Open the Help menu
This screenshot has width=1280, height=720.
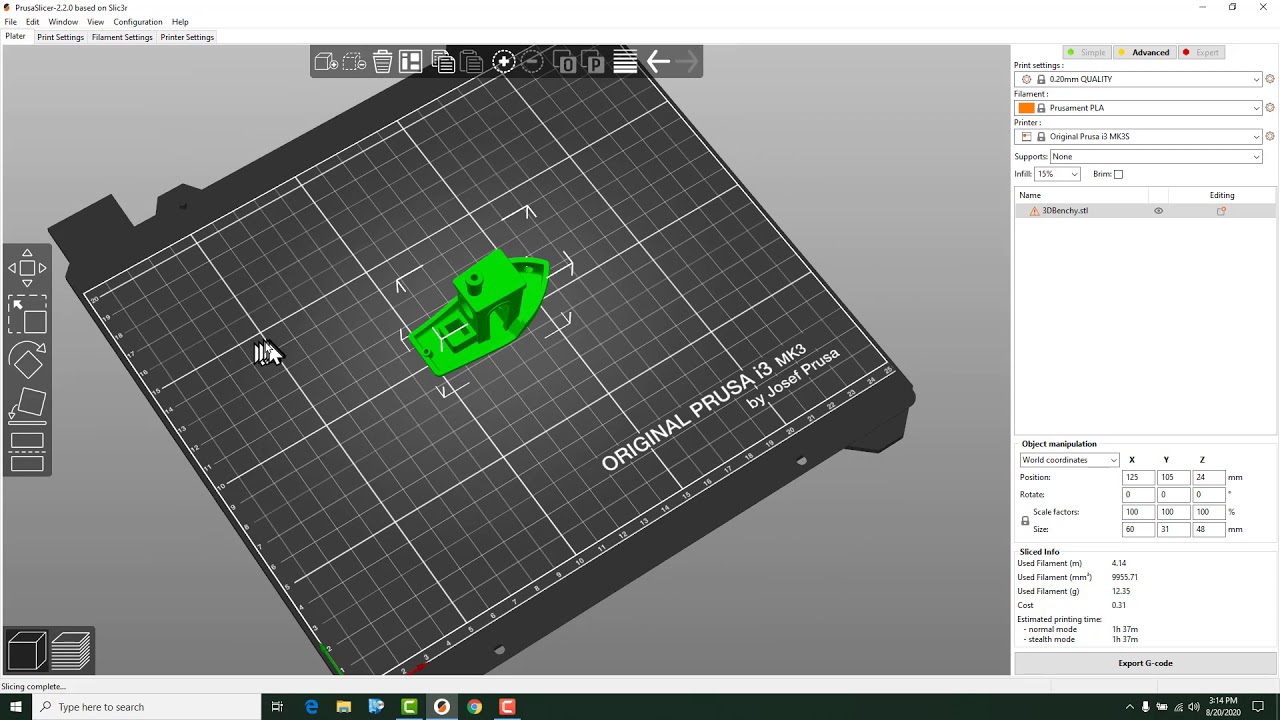[x=180, y=22]
